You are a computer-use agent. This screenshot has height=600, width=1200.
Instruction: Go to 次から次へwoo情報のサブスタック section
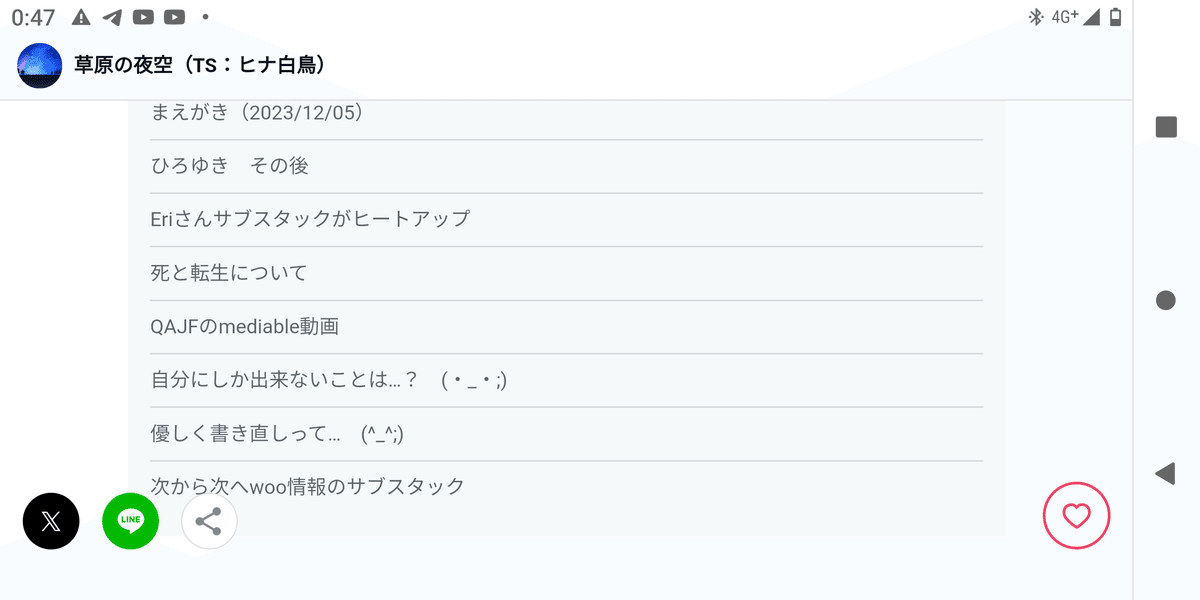click(x=307, y=486)
